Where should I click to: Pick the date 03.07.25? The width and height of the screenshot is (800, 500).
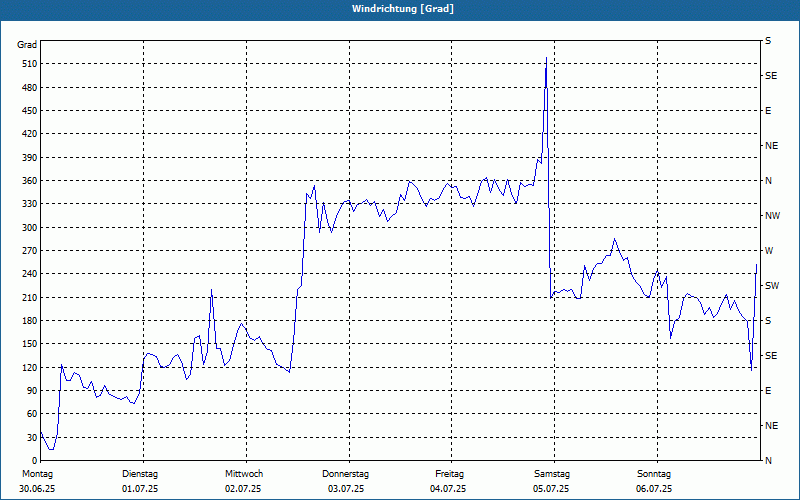[x=346, y=489]
